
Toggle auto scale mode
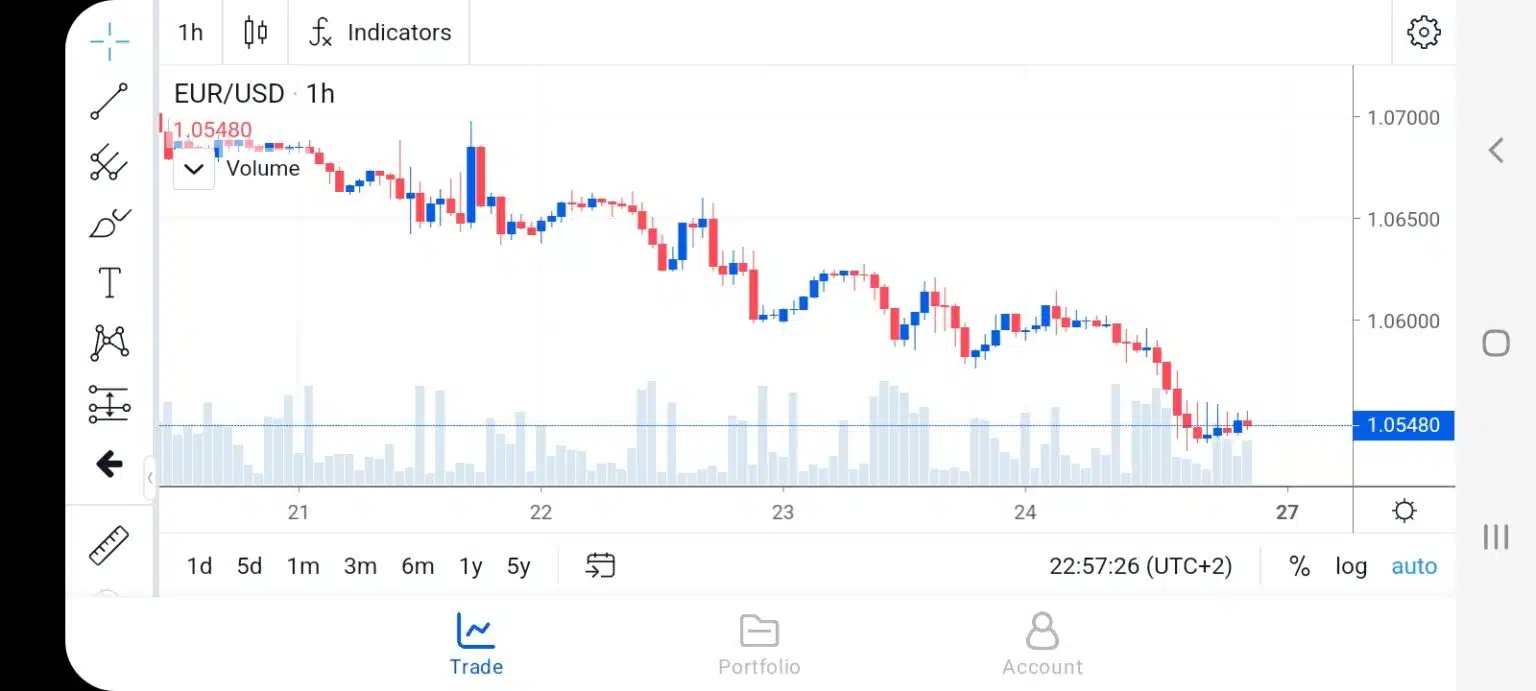click(1414, 566)
